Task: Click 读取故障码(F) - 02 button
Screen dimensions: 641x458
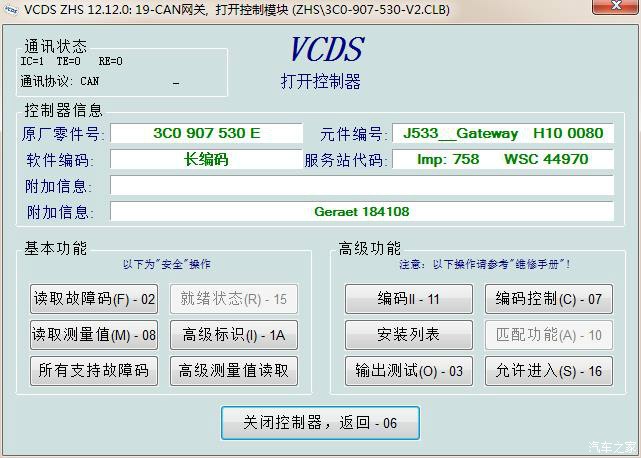Action: click(95, 298)
